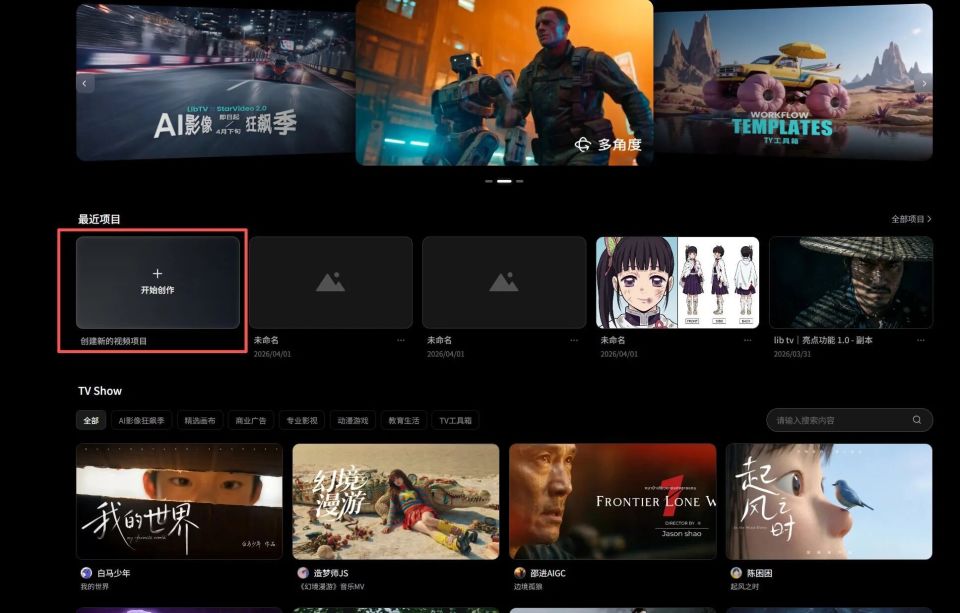Select the 教育生活 filter tab
The height and width of the screenshot is (613, 960).
point(403,421)
